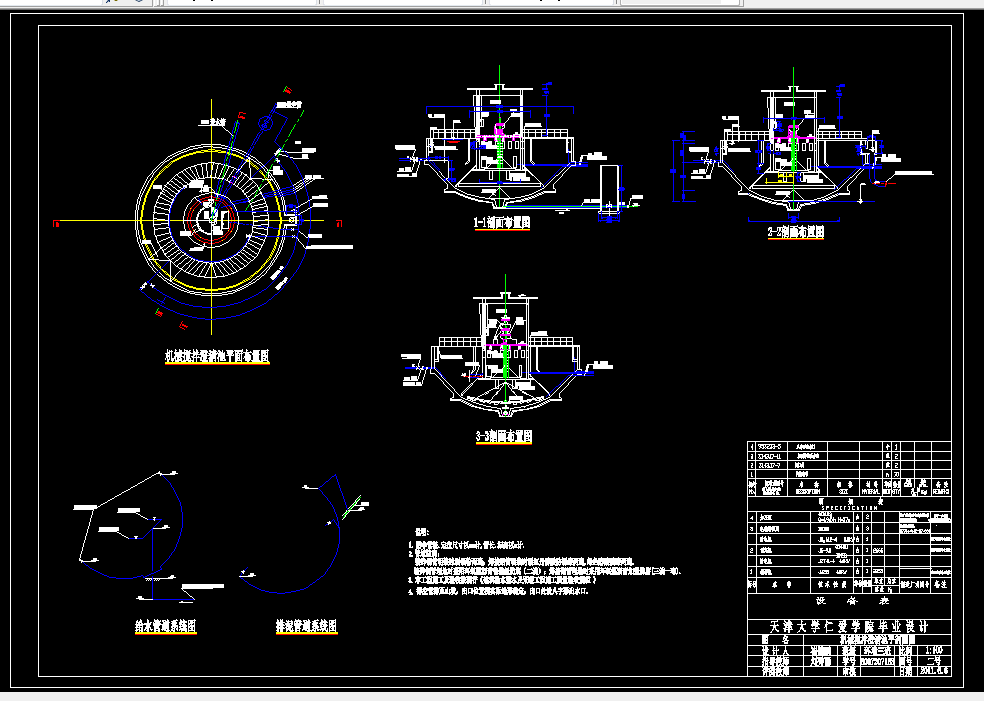Image resolution: width=984 pixels, height=701 pixels.
Task: Click the blue dimension bracket beneath the 2-2 section
Action: pyautogui.click(x=794, y=220)
